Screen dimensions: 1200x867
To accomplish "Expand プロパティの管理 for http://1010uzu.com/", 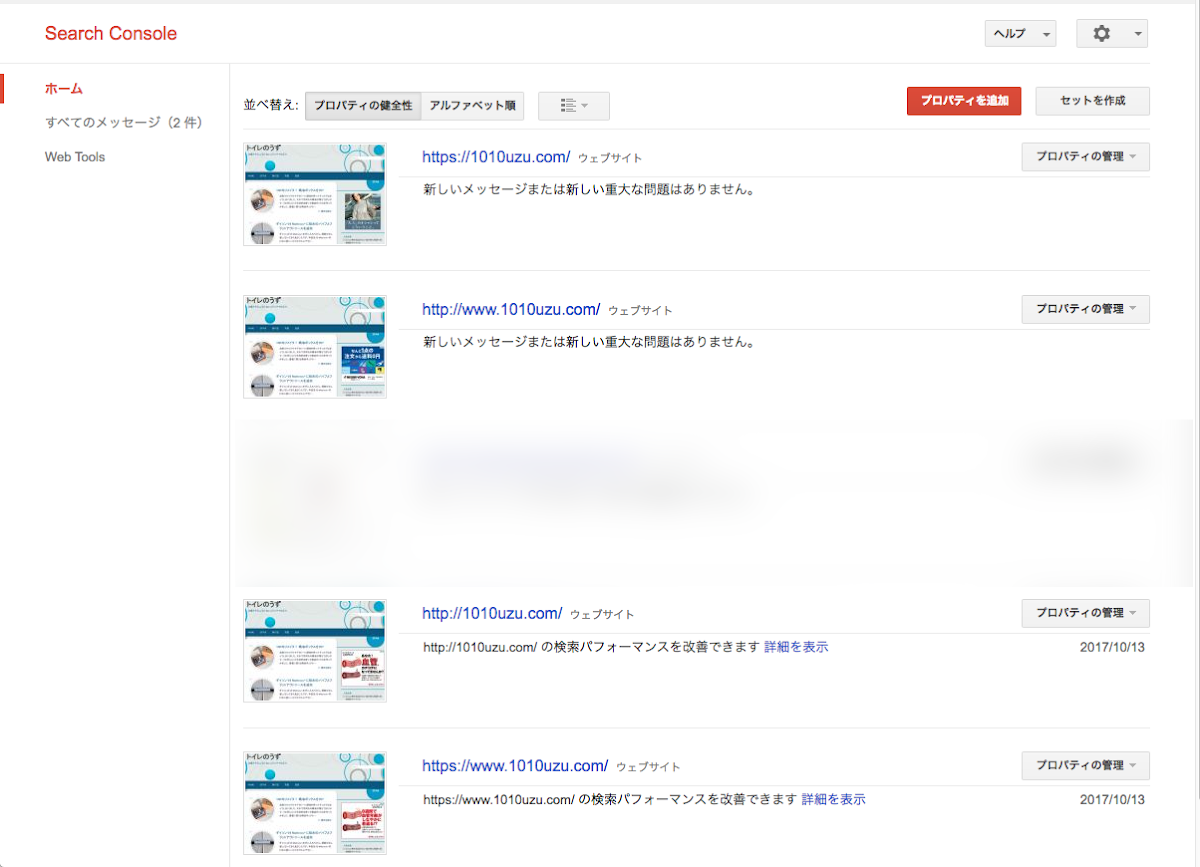I will tap(1085, 613).
